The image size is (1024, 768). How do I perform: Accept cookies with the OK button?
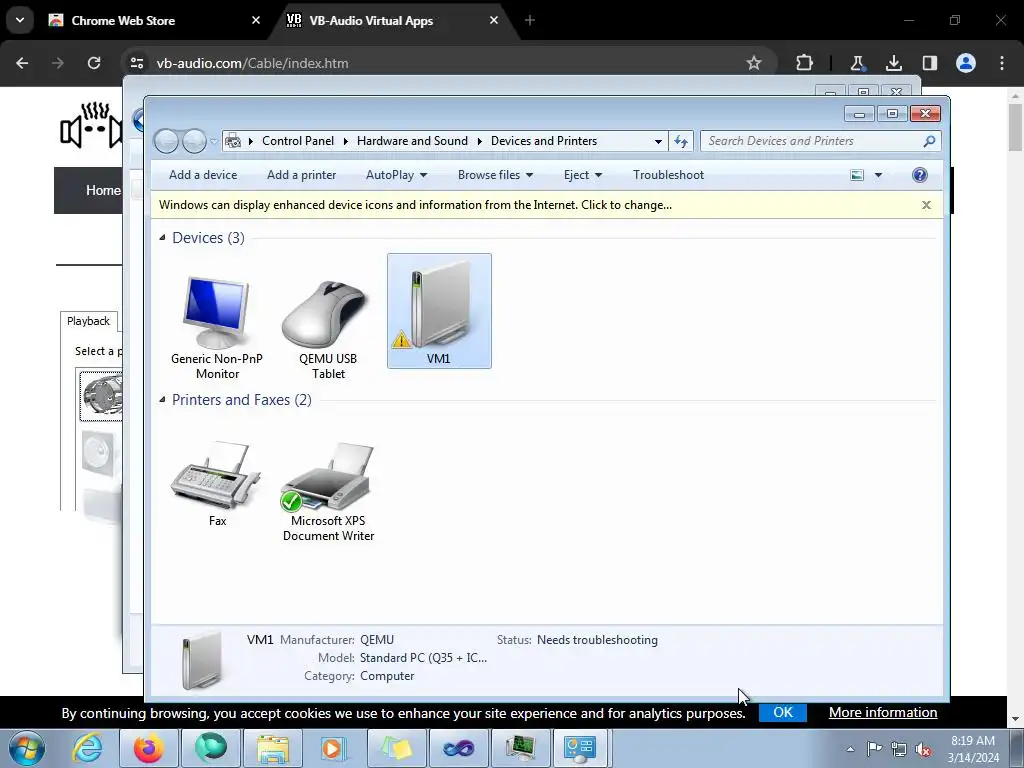click(x=783, y=712)
